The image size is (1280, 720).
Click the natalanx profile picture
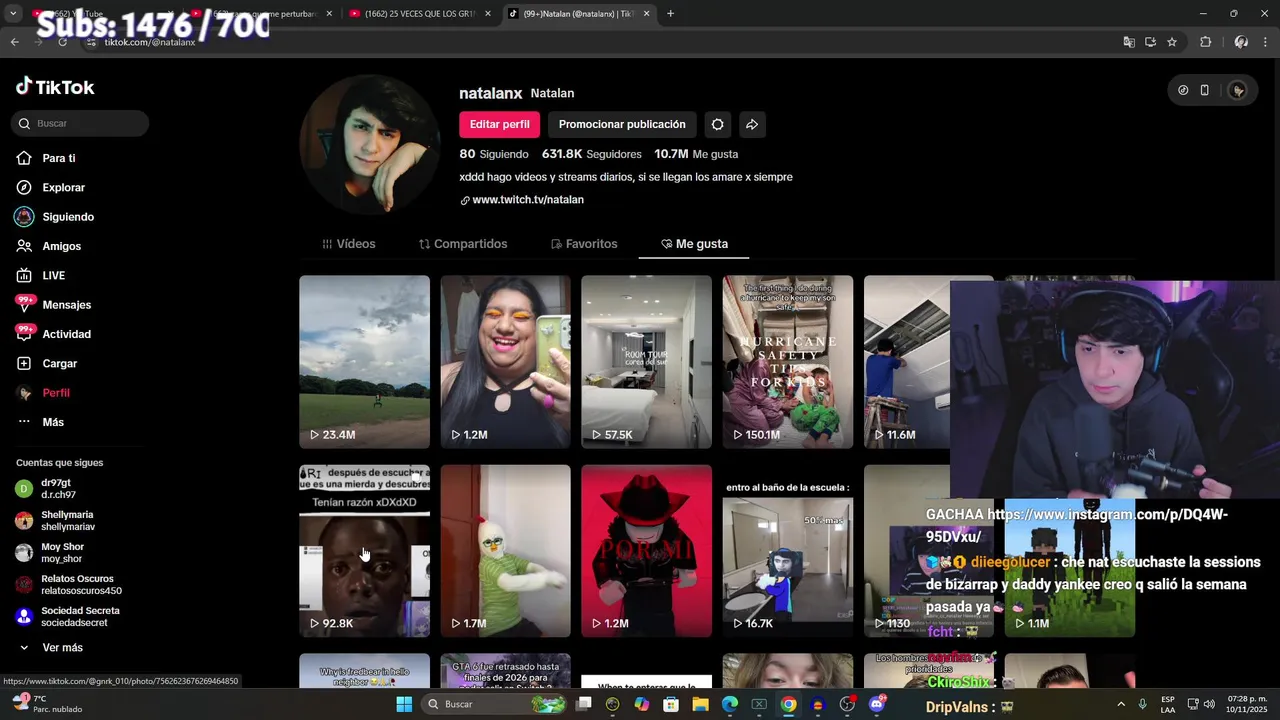(x=369, y=145)
